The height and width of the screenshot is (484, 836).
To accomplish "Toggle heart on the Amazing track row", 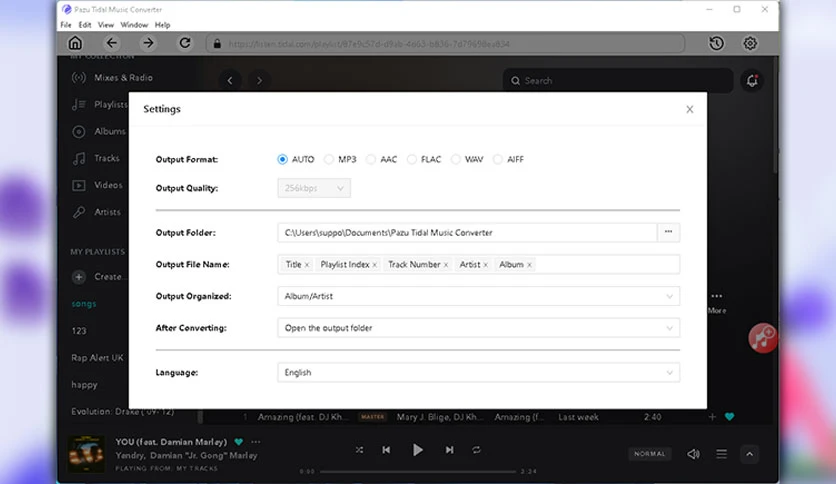I will [x=729, y=417].
